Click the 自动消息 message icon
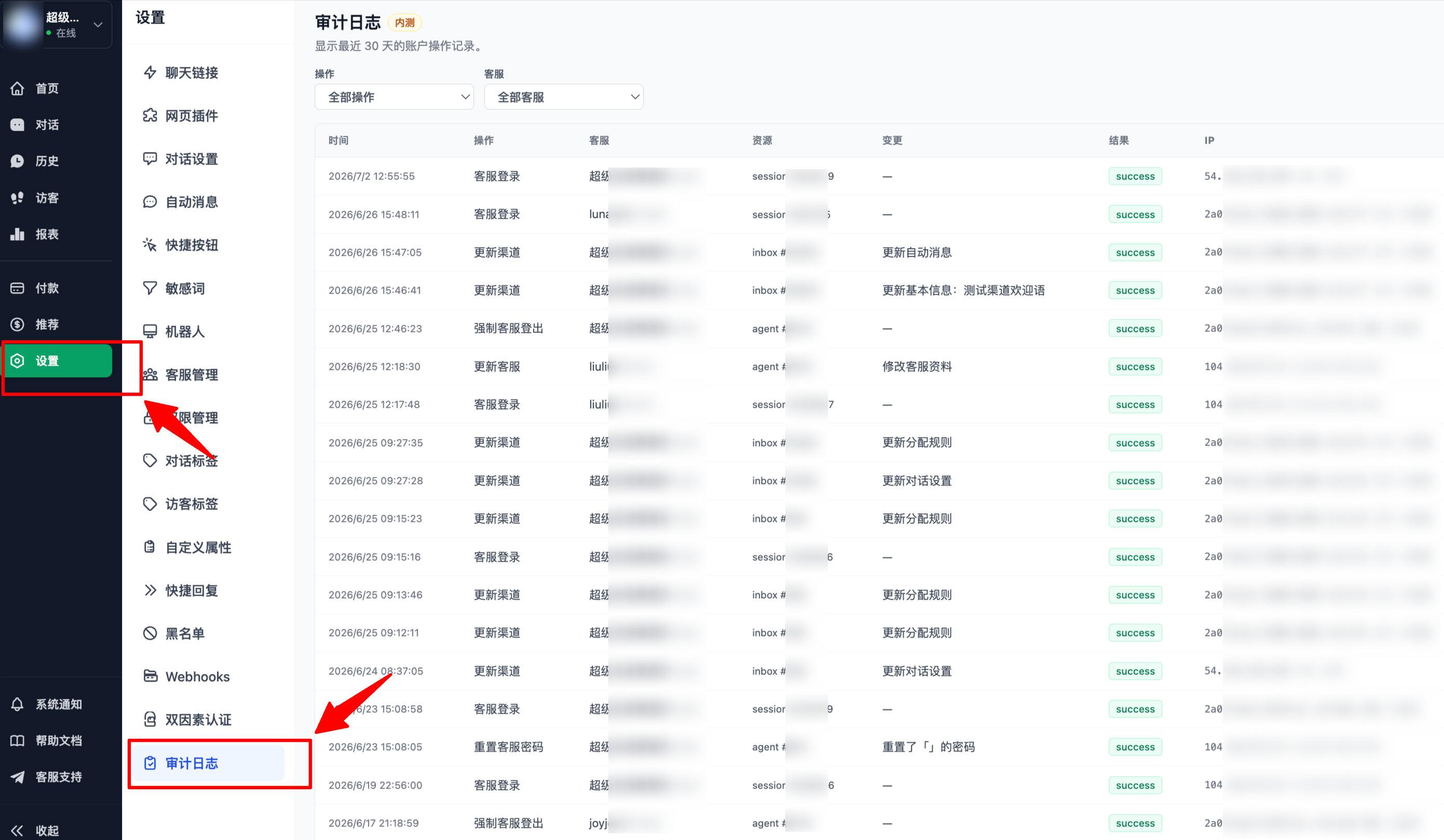This screenshot has width=1444, height=840. coord(150,202)
